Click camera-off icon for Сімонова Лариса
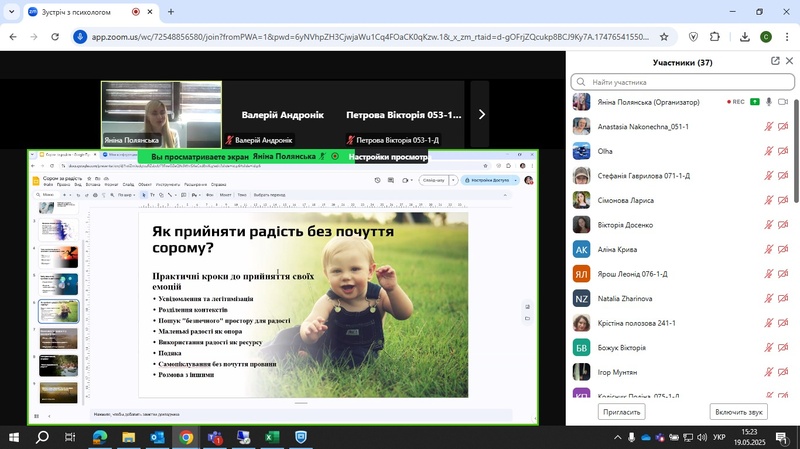The image size is (800, 449). click(x=783, y=200)
